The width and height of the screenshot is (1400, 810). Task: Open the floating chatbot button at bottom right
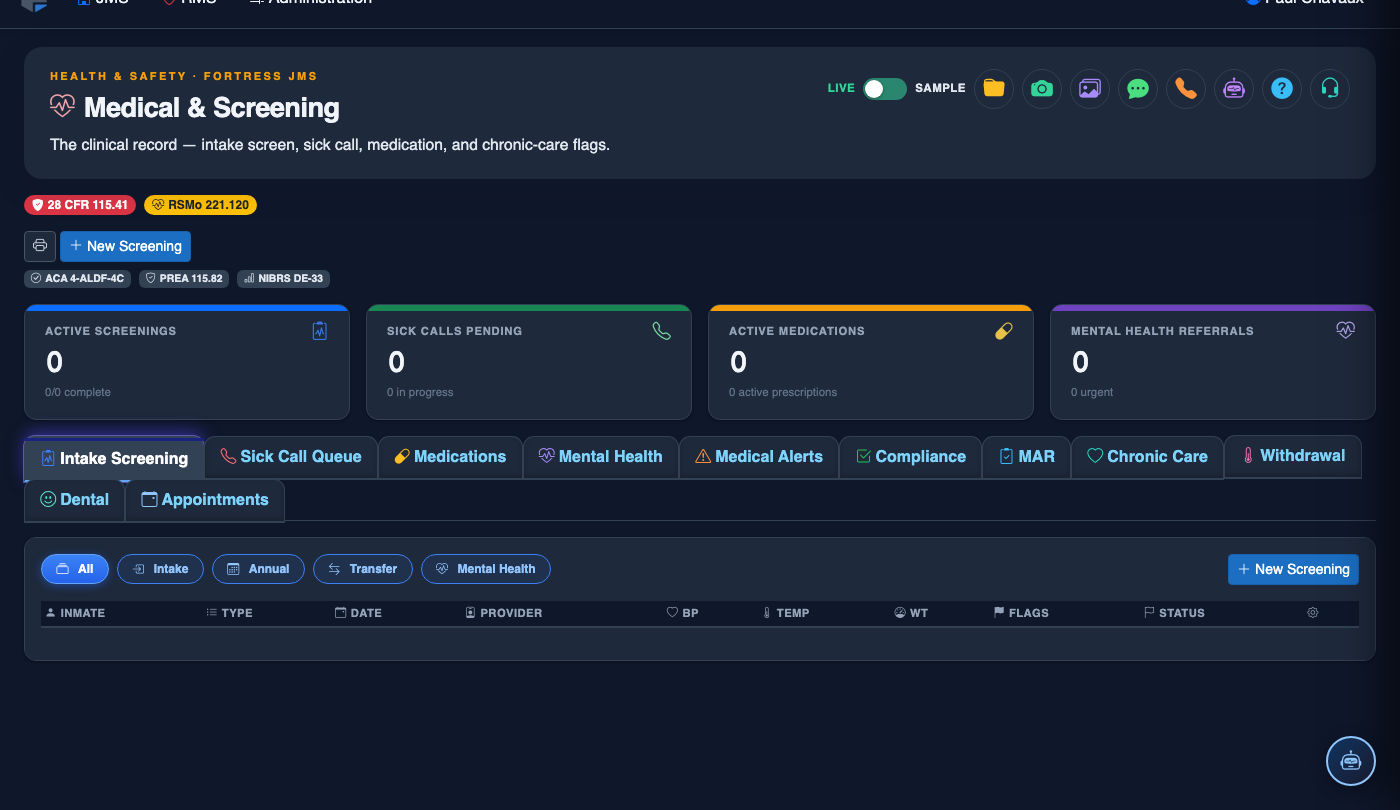tap(1351, 761)
